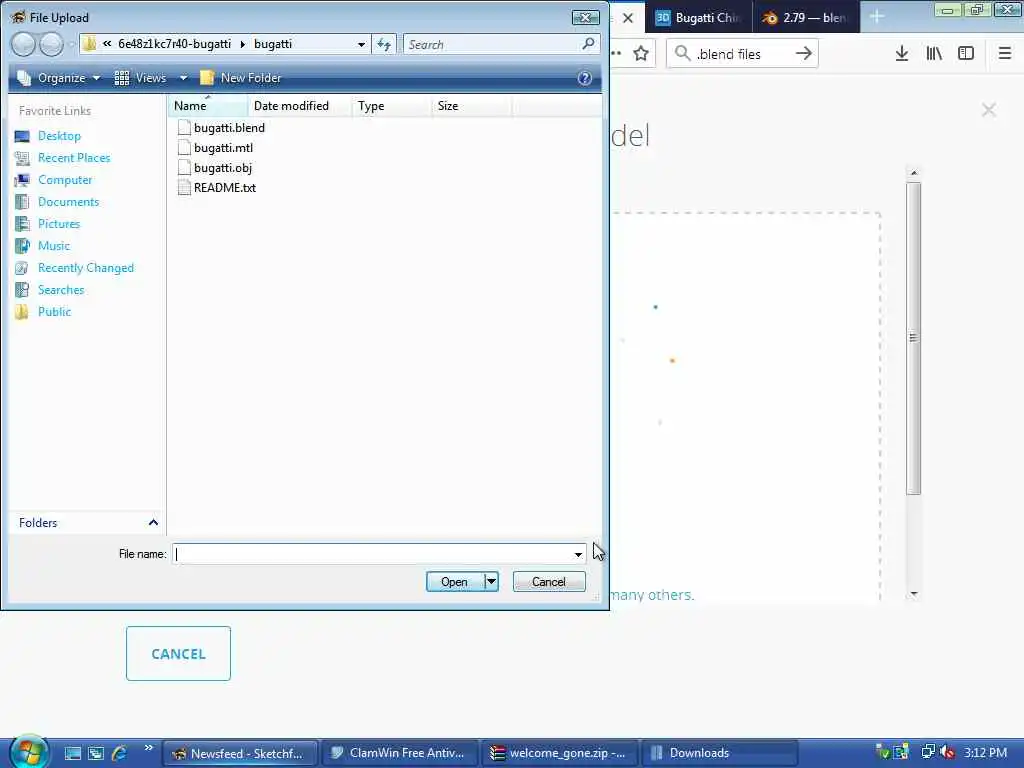Sort files by the Type column header
This screenshot has height=768, width=1024.
pos(391,106)
